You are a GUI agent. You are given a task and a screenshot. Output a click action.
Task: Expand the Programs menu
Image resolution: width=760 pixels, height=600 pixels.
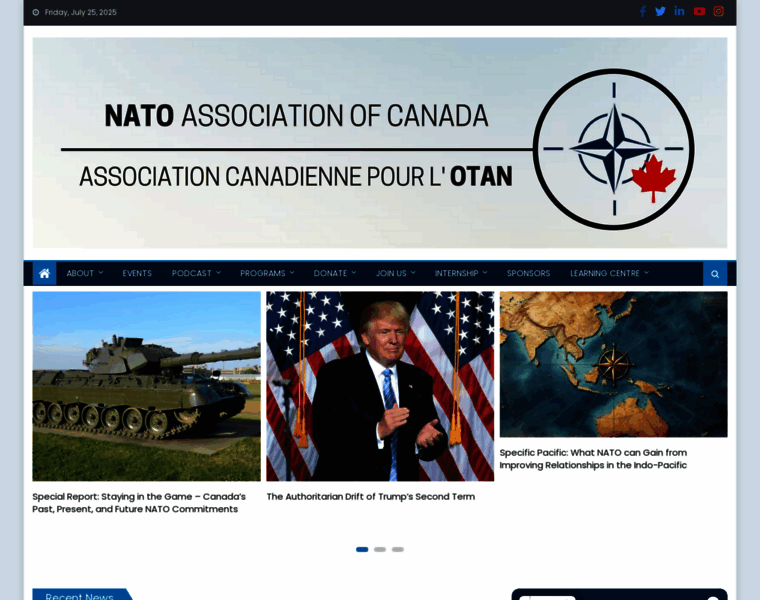tap(267, 273)
